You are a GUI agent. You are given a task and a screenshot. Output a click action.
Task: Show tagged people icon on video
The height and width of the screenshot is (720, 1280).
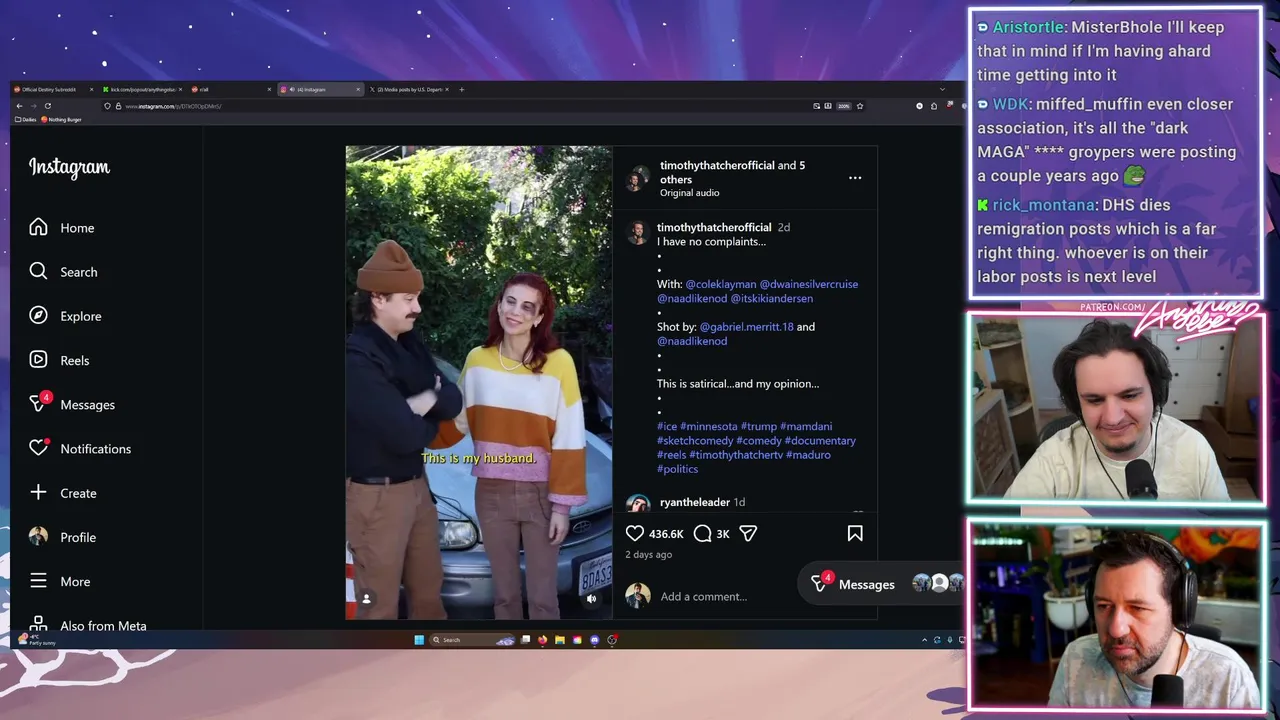coord(366,598)
